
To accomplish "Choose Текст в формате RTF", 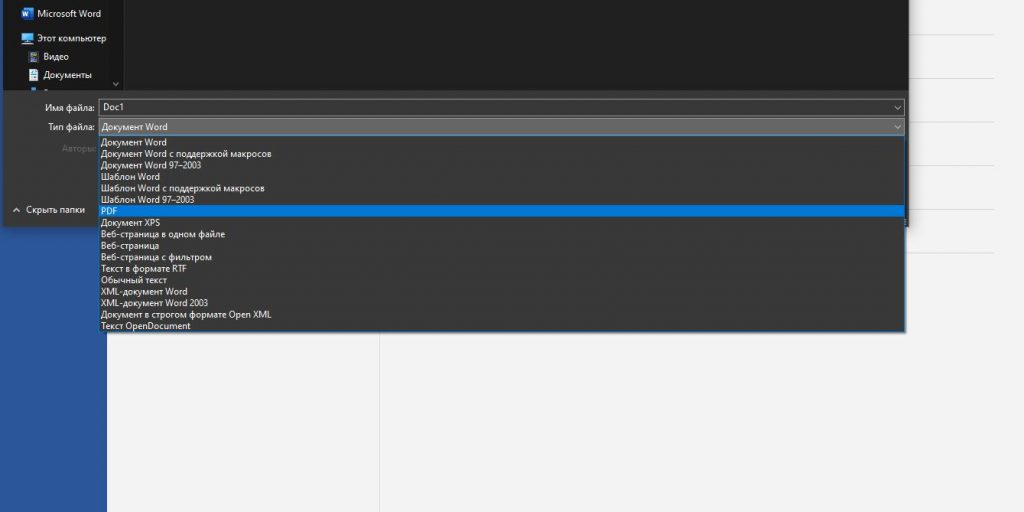I will [x=502, y=268].
